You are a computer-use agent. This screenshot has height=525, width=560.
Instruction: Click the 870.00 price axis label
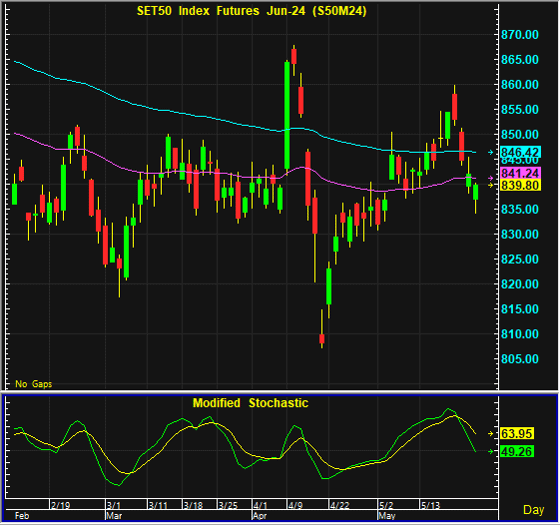(x=520, y=35)
